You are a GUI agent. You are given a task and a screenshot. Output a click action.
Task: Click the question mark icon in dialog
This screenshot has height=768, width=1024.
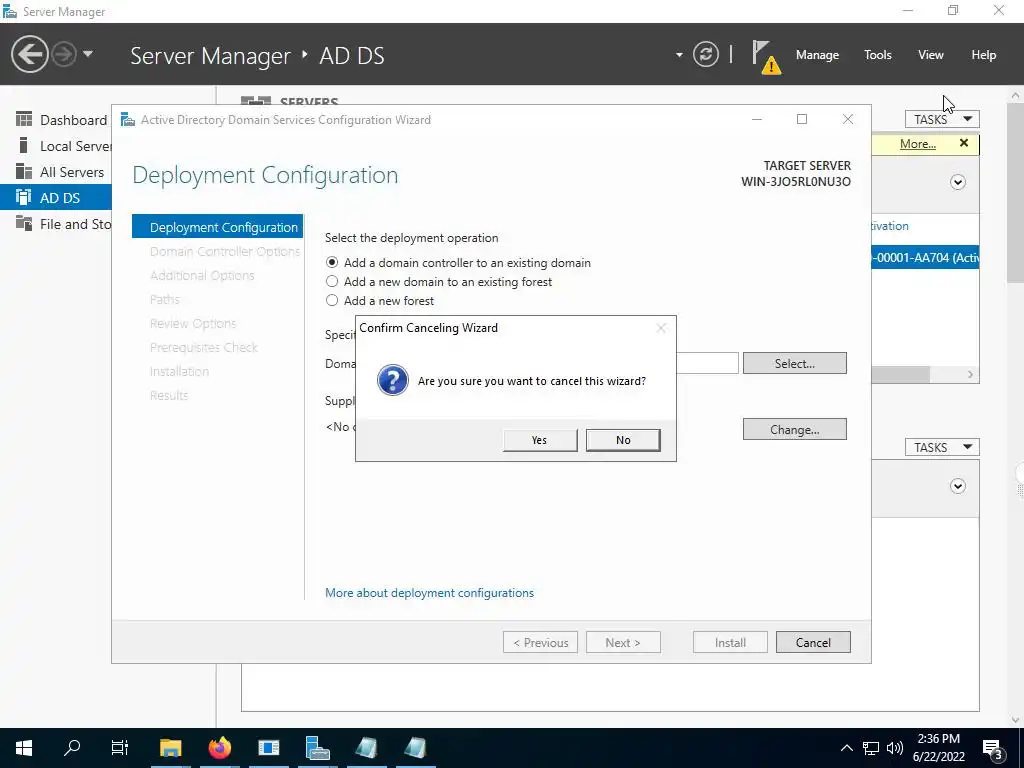[x=392, y=380]
